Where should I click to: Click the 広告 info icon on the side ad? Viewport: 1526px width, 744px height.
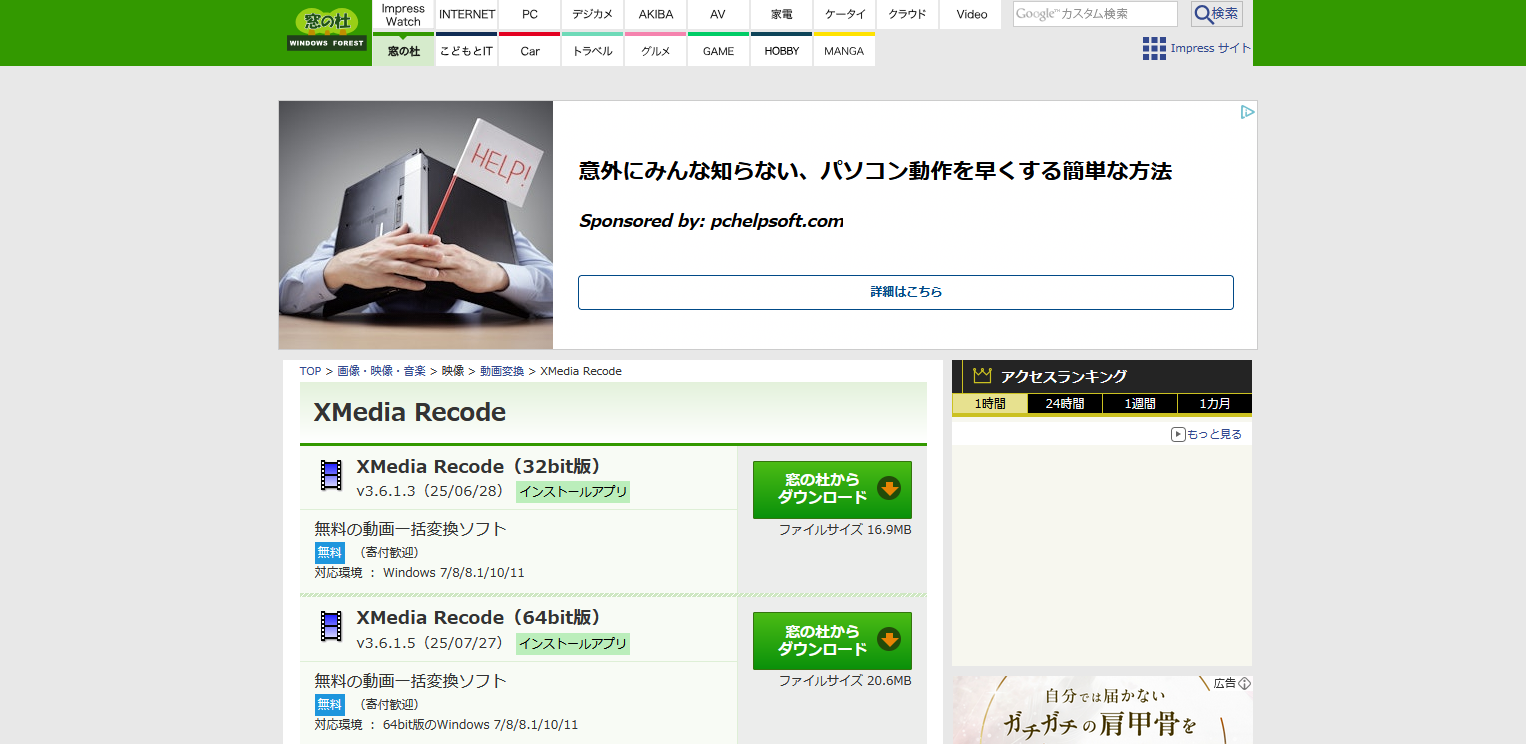(x=1245, y=684)
